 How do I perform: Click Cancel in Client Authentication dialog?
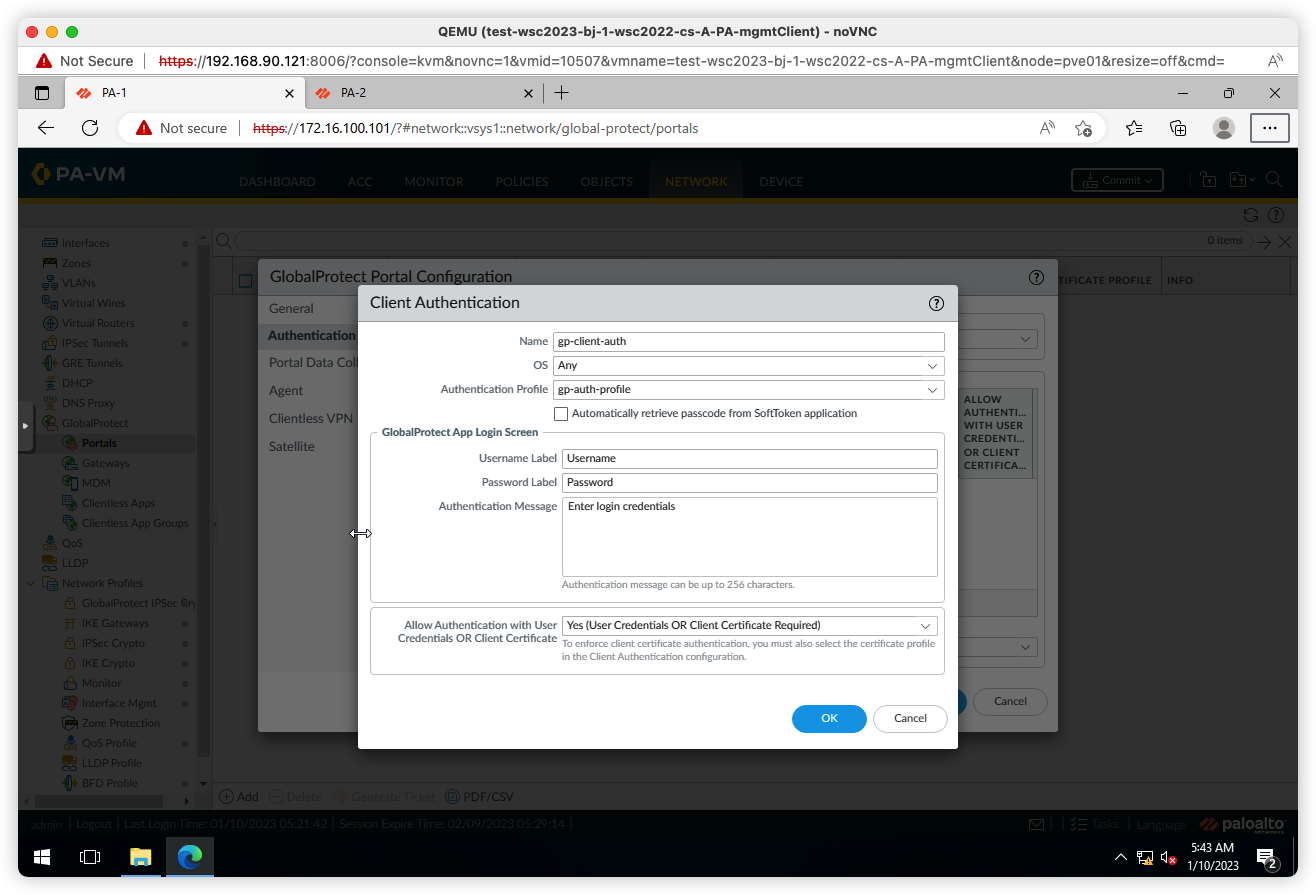click(x=910, y=718)
